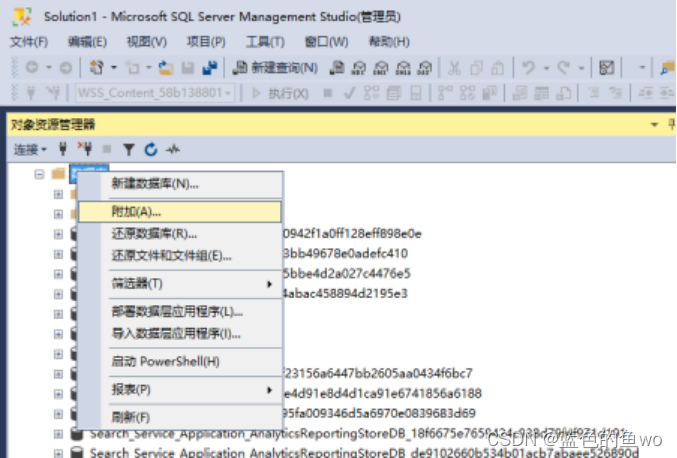Choose 附加(A)... in context menu
677x458 pixels.
tap(180, 212)
